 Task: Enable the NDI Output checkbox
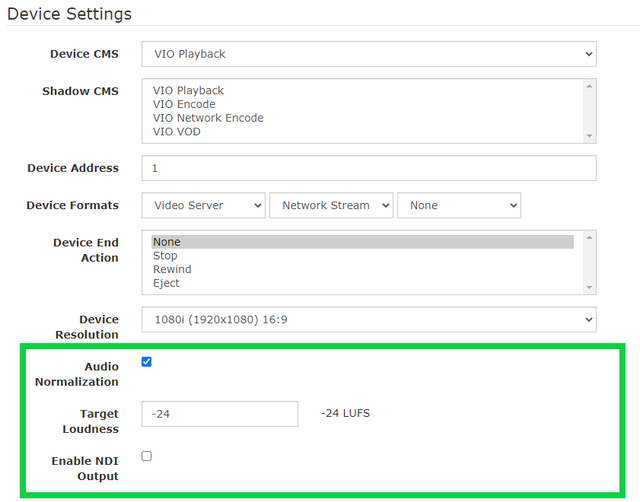point(147,456)
